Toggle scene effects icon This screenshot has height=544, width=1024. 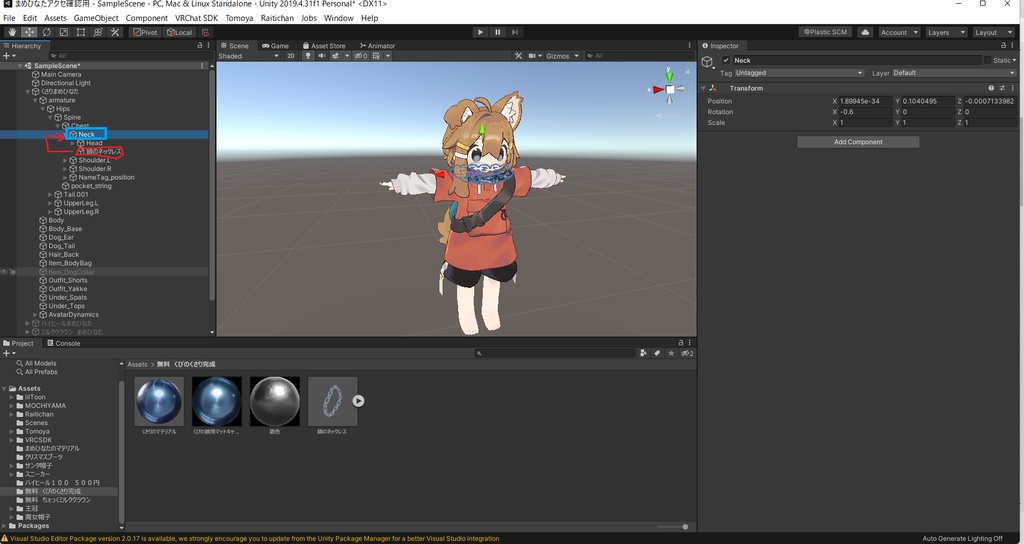[336, 56]
